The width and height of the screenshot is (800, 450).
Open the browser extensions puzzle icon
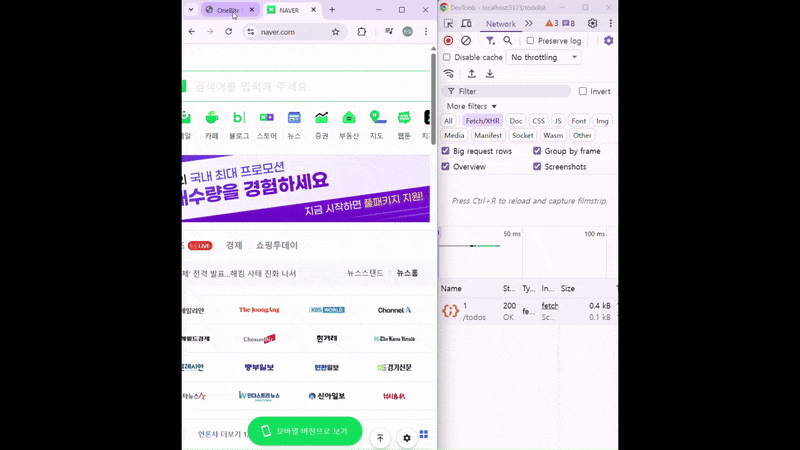pos(362,32)
